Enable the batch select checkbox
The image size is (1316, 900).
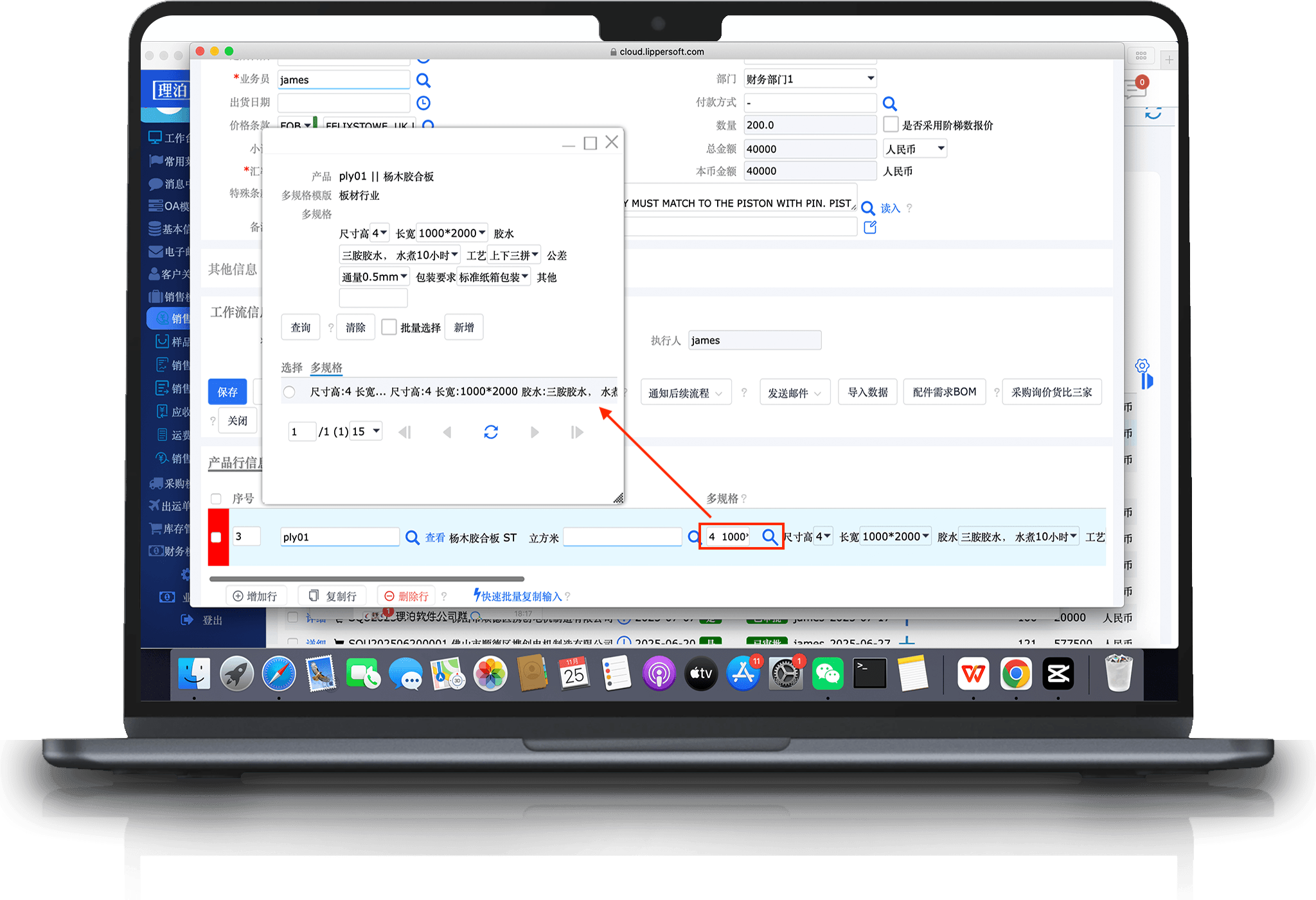pyautogui.click(x=389, y=327)
